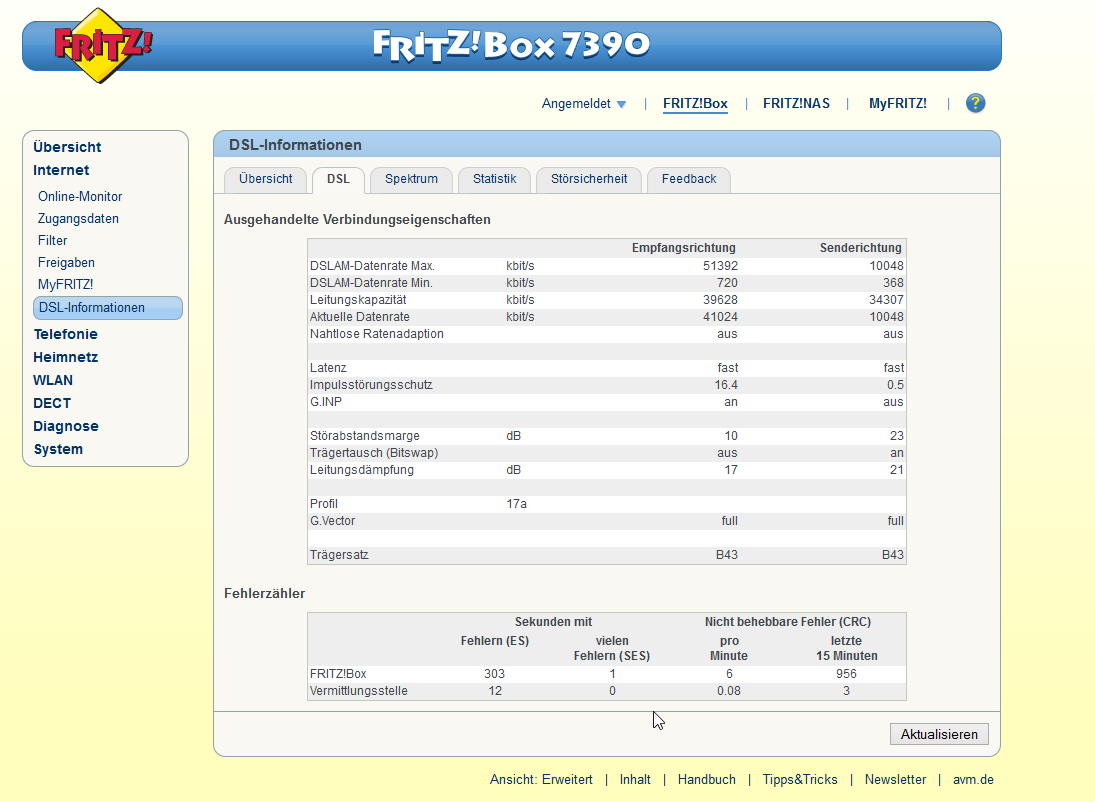Open the Inhalt footer link

[x=635, y=780]
